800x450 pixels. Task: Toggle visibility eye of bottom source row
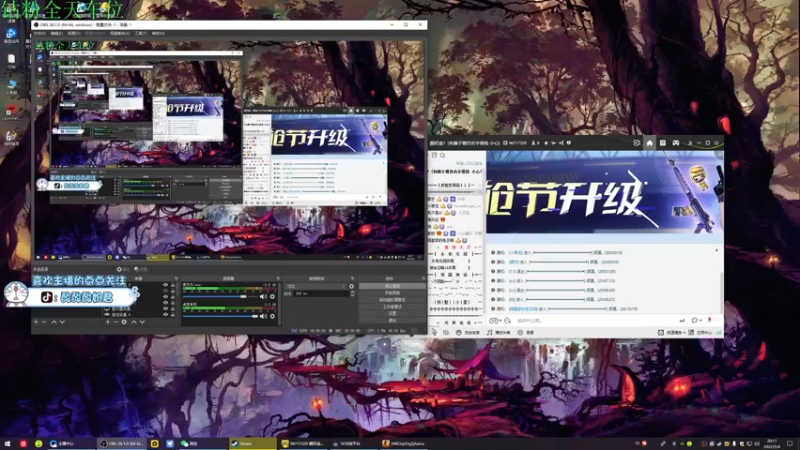click(165, 314)
